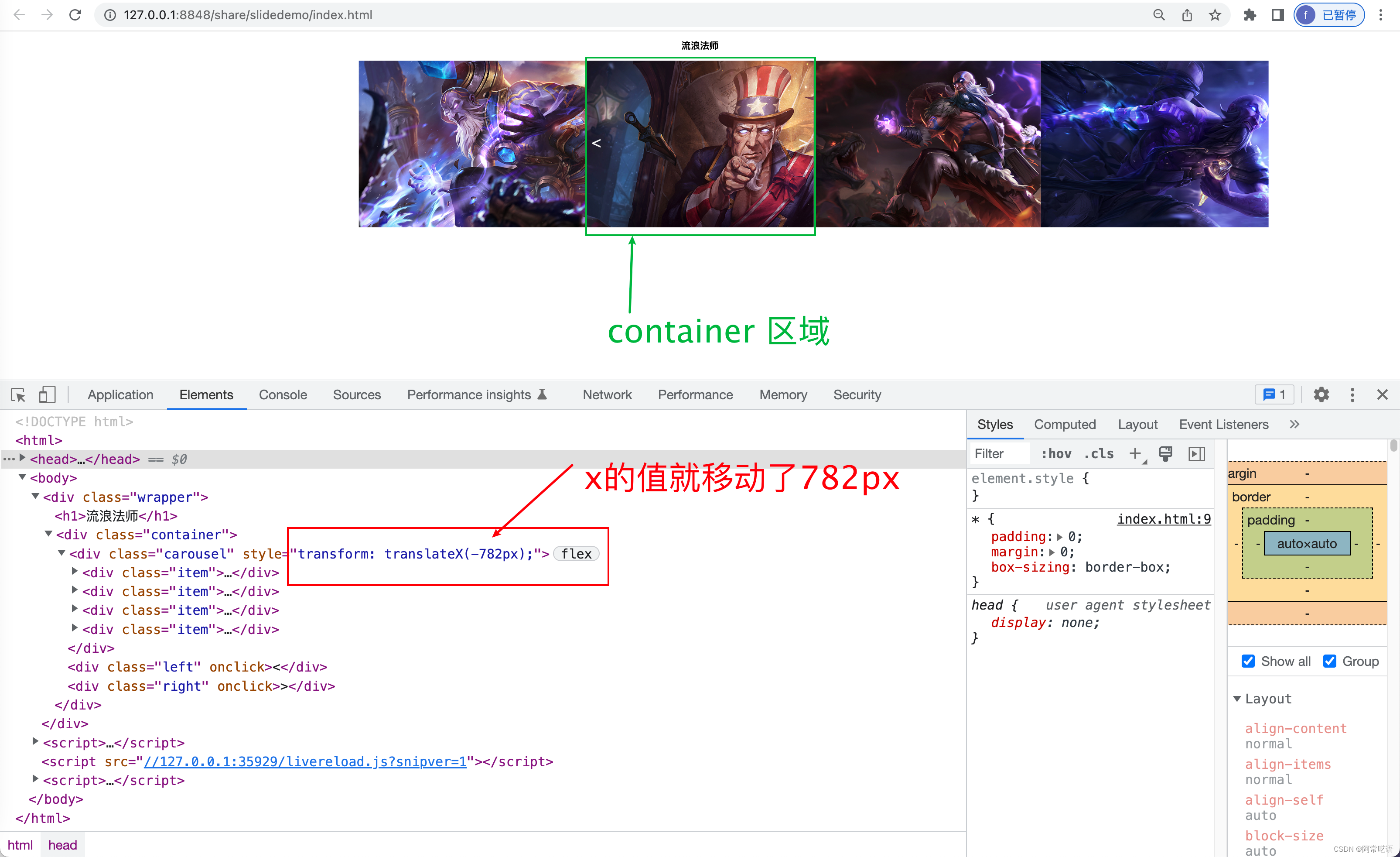Toggle device toolbar icon in DevTools
Screen dimensions: 1400x857
[47, 394]
